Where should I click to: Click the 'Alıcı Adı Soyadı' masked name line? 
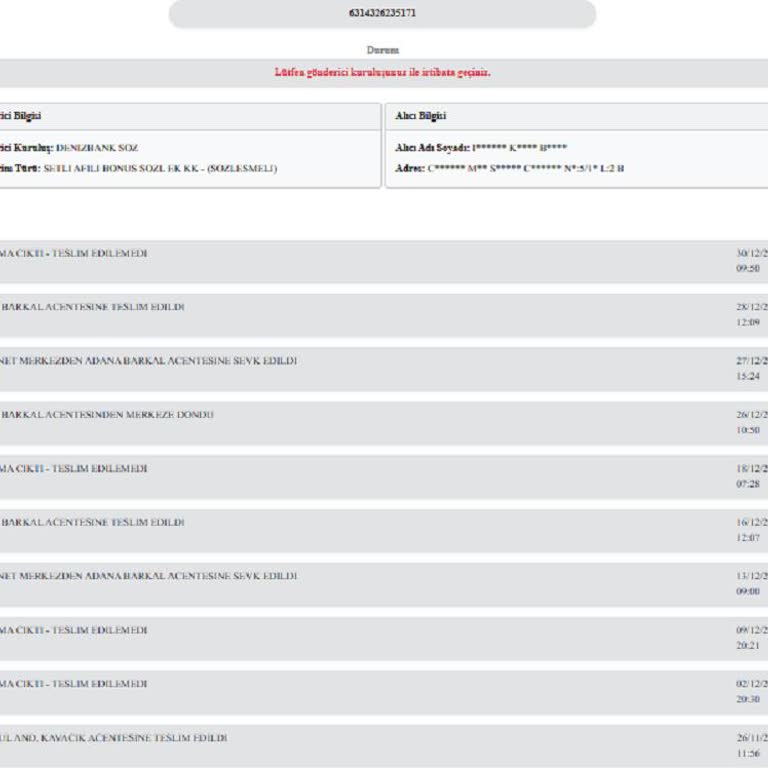coord(481,148)
